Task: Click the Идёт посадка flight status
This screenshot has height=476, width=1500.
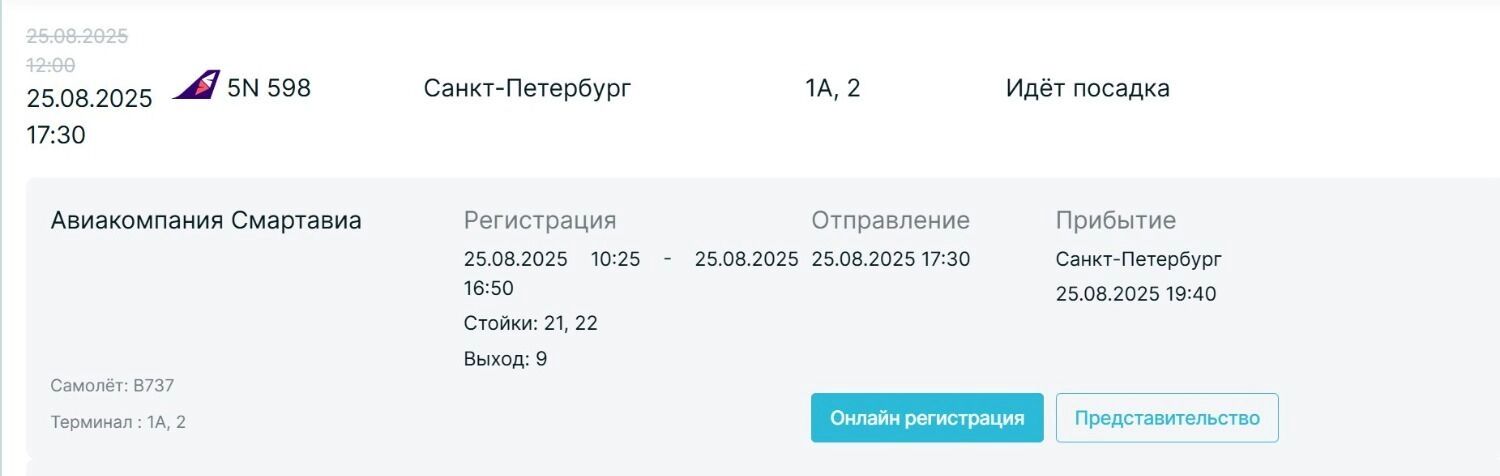Action: 1087,88
